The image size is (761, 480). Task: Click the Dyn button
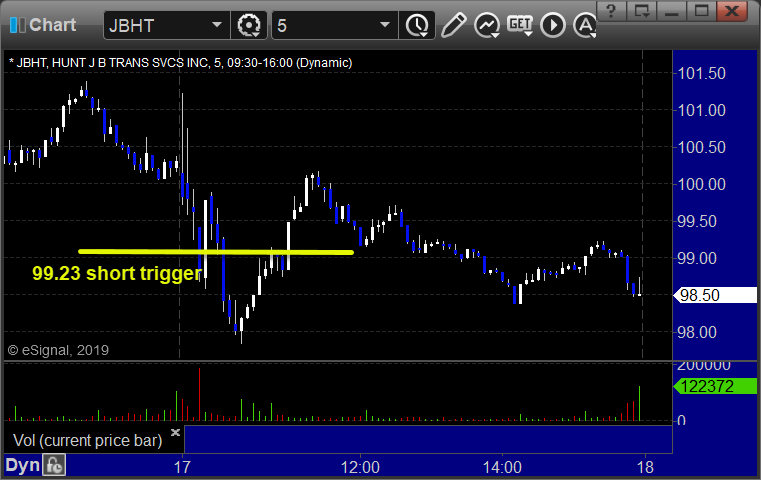click(x=22, y=465)
